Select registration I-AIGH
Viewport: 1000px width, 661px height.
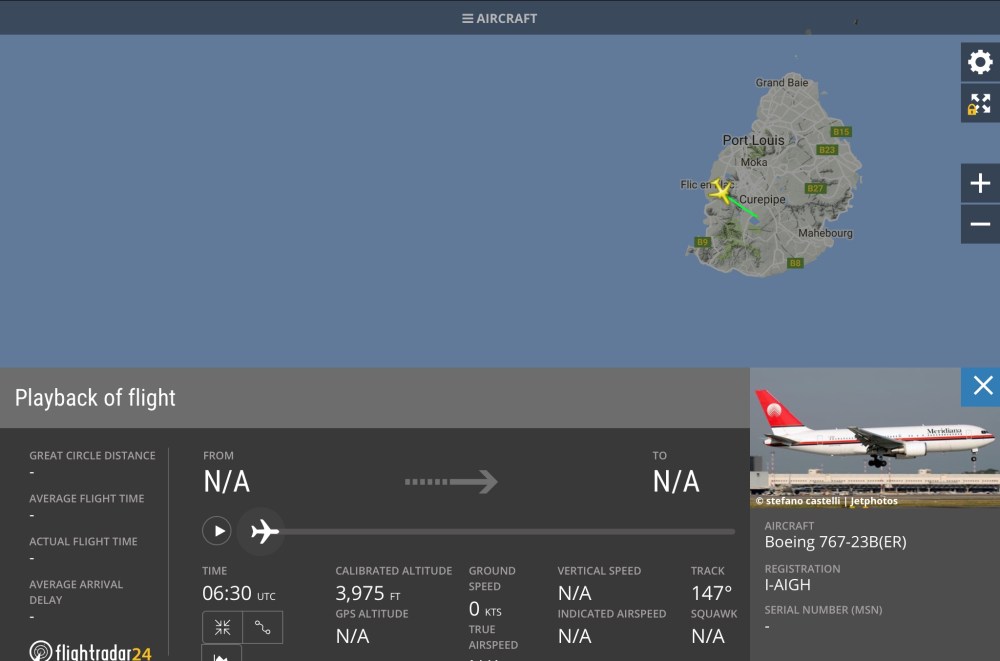pos(788,585)
